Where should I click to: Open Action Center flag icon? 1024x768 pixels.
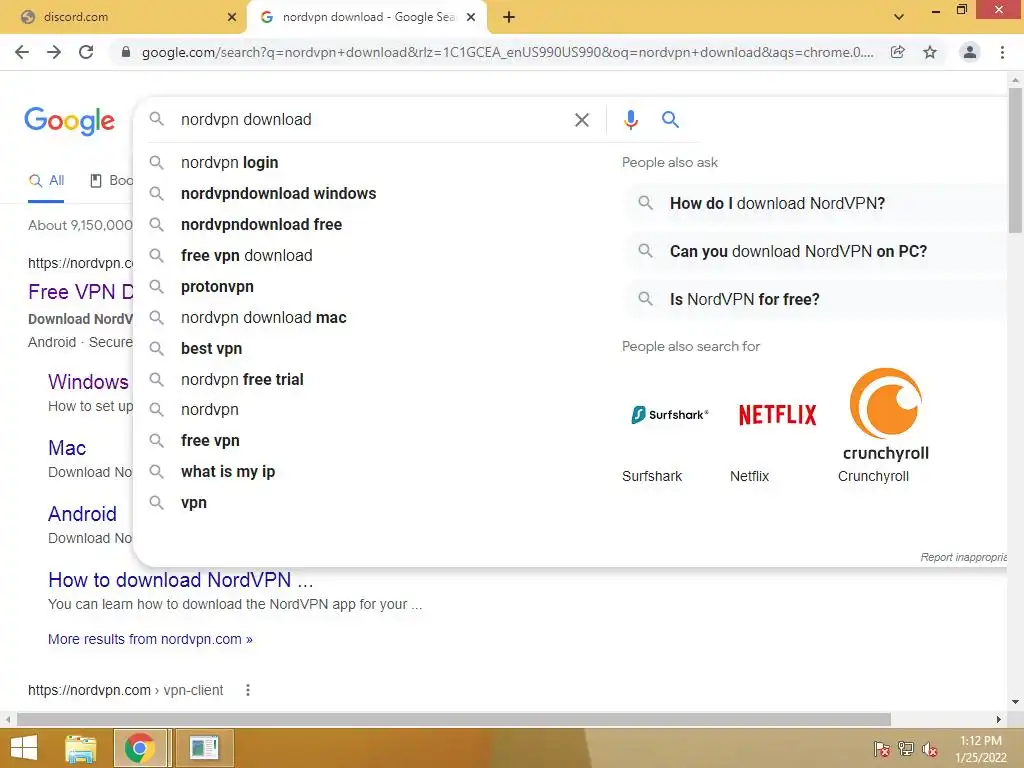(x=882, y=749)
